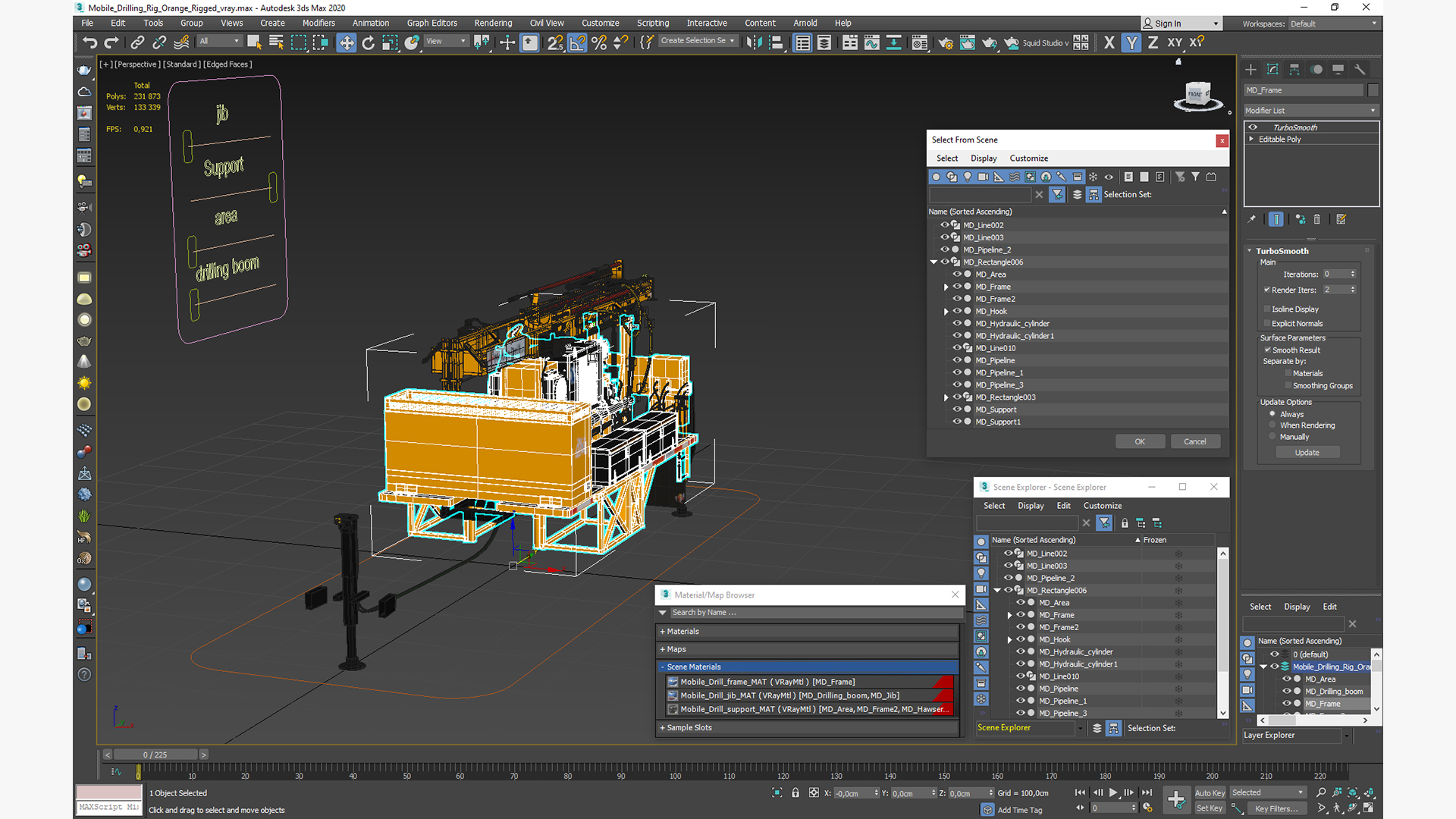
Task: Open the selection filter All dropdown
Action: click(x=219, y=41)
